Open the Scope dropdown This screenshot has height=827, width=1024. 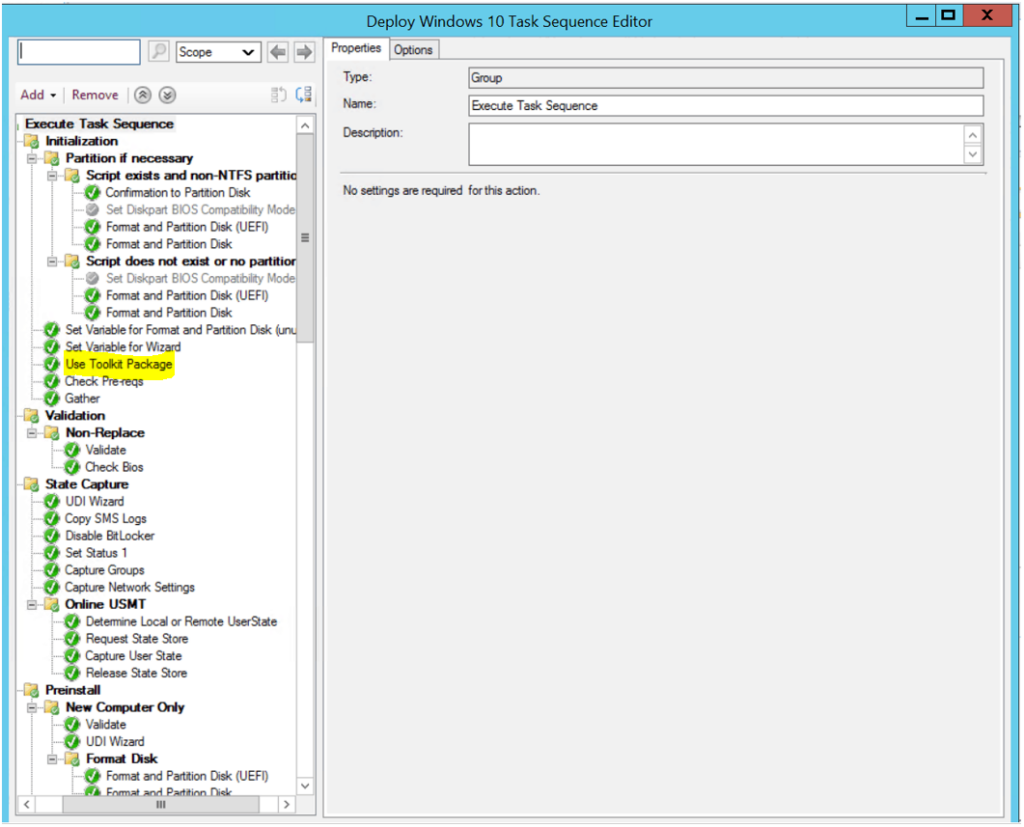(218, 52)
